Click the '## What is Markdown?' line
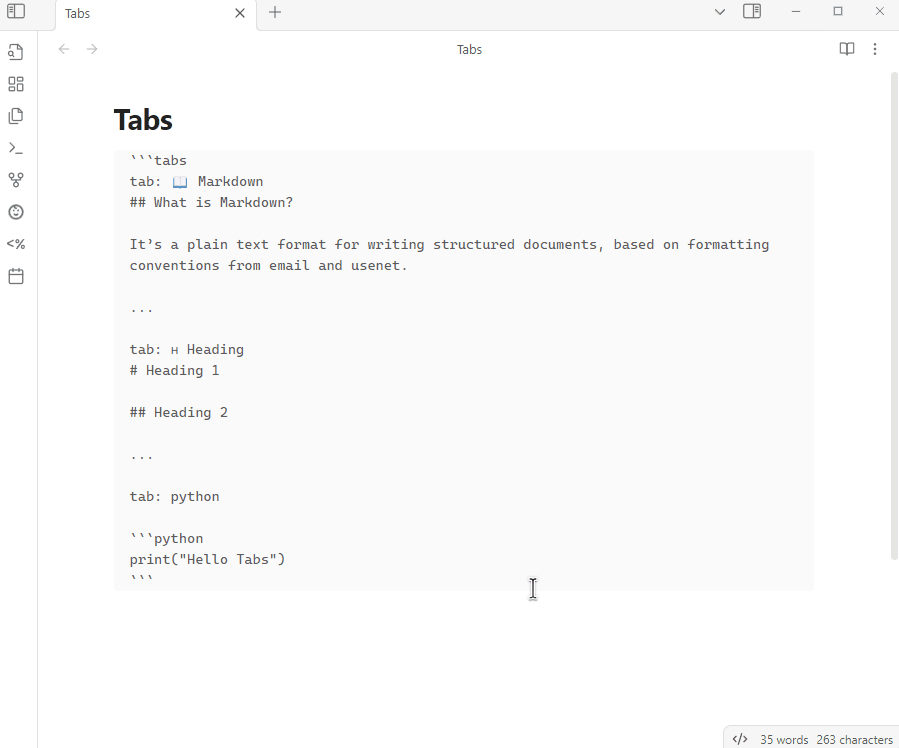 pos(211,203)
